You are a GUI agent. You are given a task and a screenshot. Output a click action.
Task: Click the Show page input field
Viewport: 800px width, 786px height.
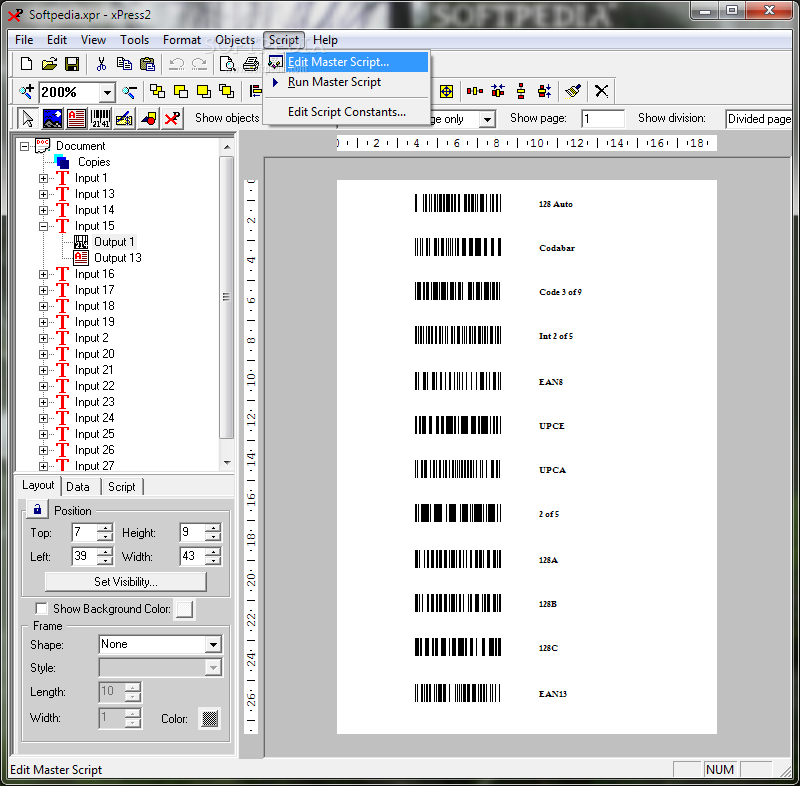click(x=603, y=119)
